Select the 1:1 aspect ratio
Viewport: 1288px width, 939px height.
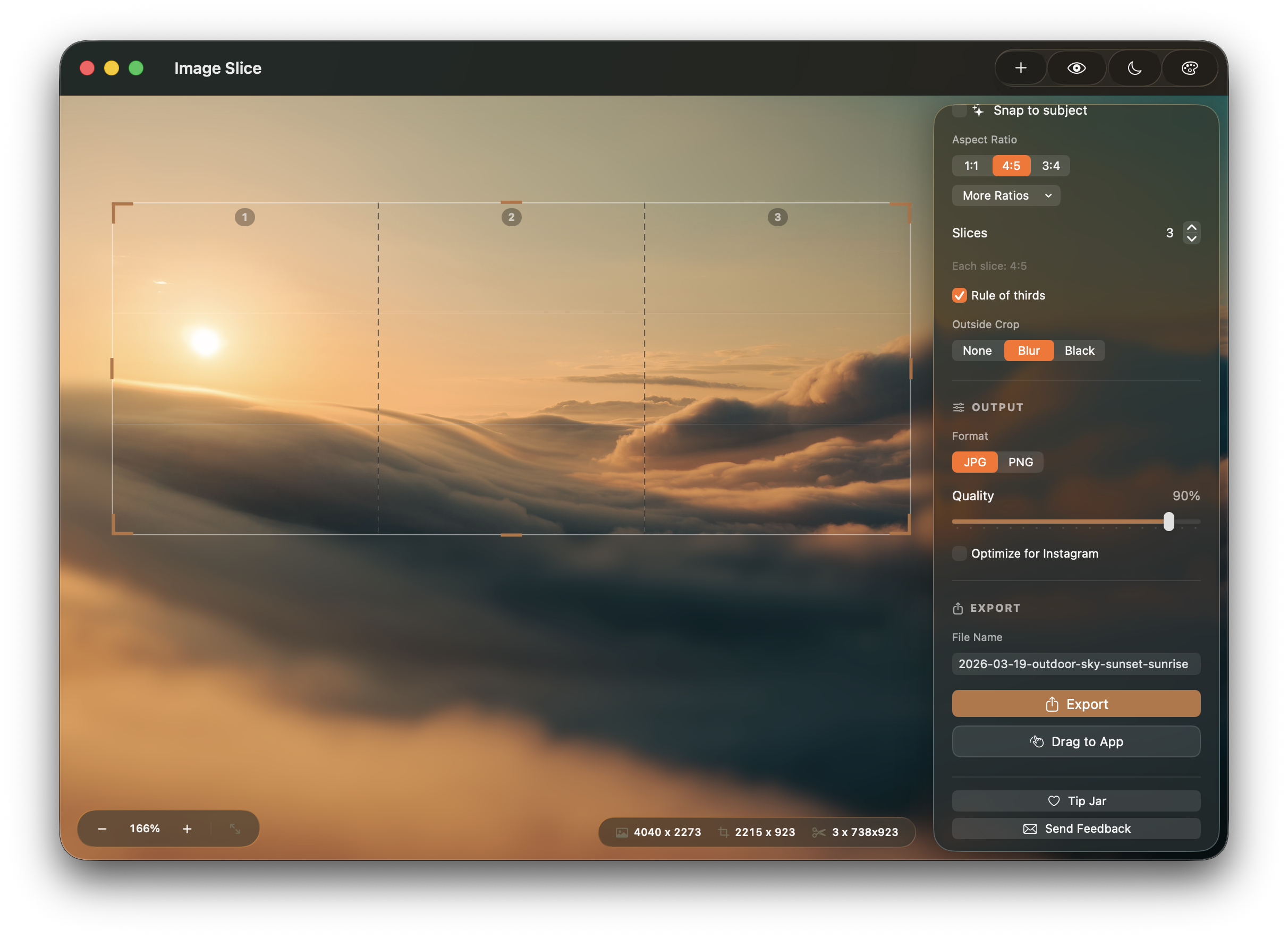tap(971, 166)
